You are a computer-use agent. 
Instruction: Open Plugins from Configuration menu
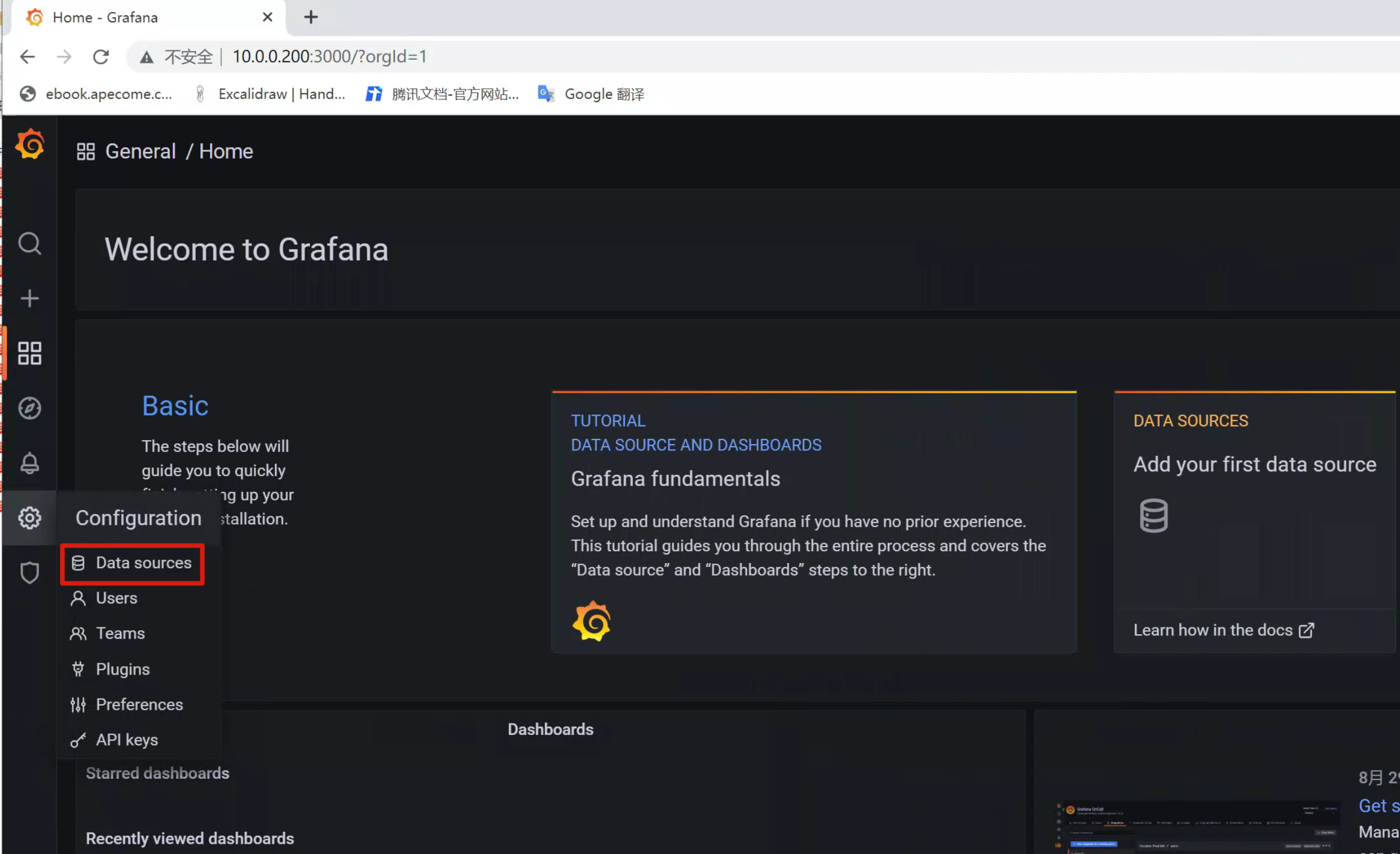(x=122, y=669)
